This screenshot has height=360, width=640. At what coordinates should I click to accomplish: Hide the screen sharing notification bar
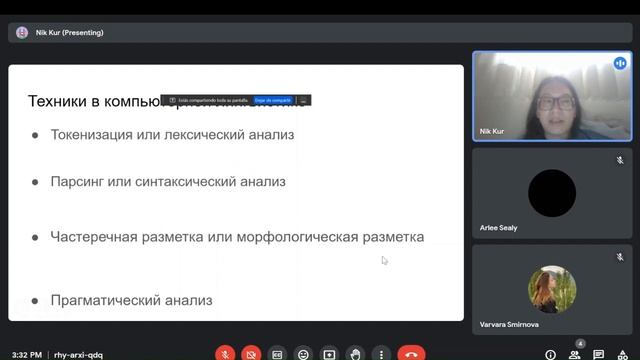tap(303, 100)
